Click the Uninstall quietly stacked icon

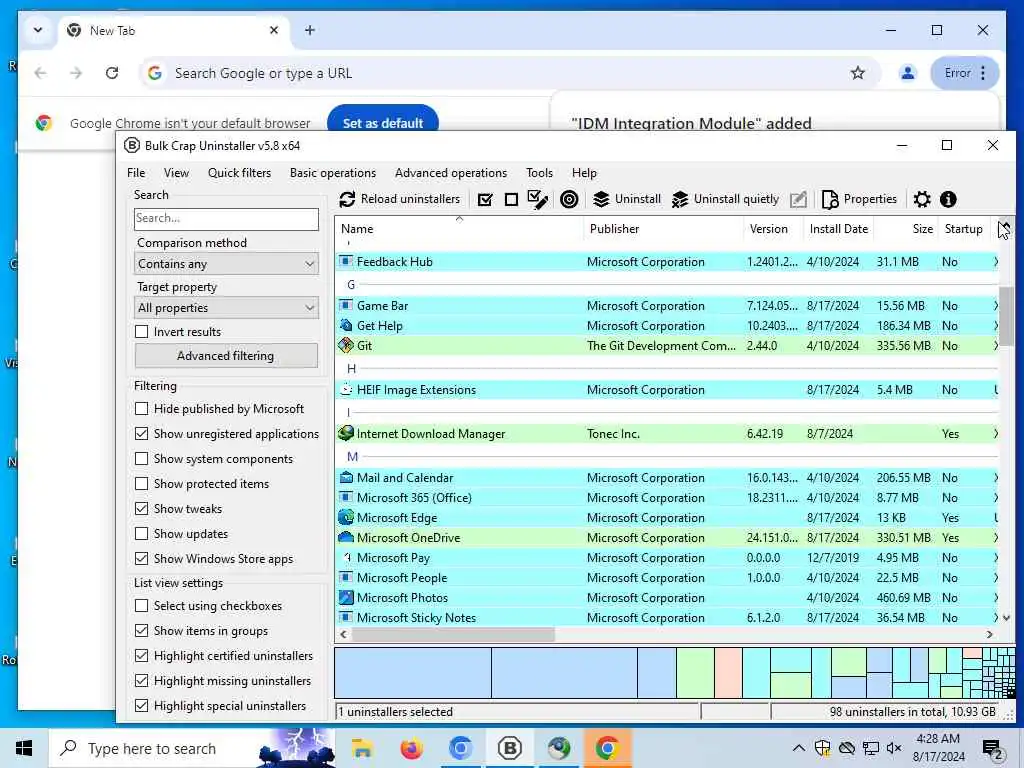pos(680,199)
